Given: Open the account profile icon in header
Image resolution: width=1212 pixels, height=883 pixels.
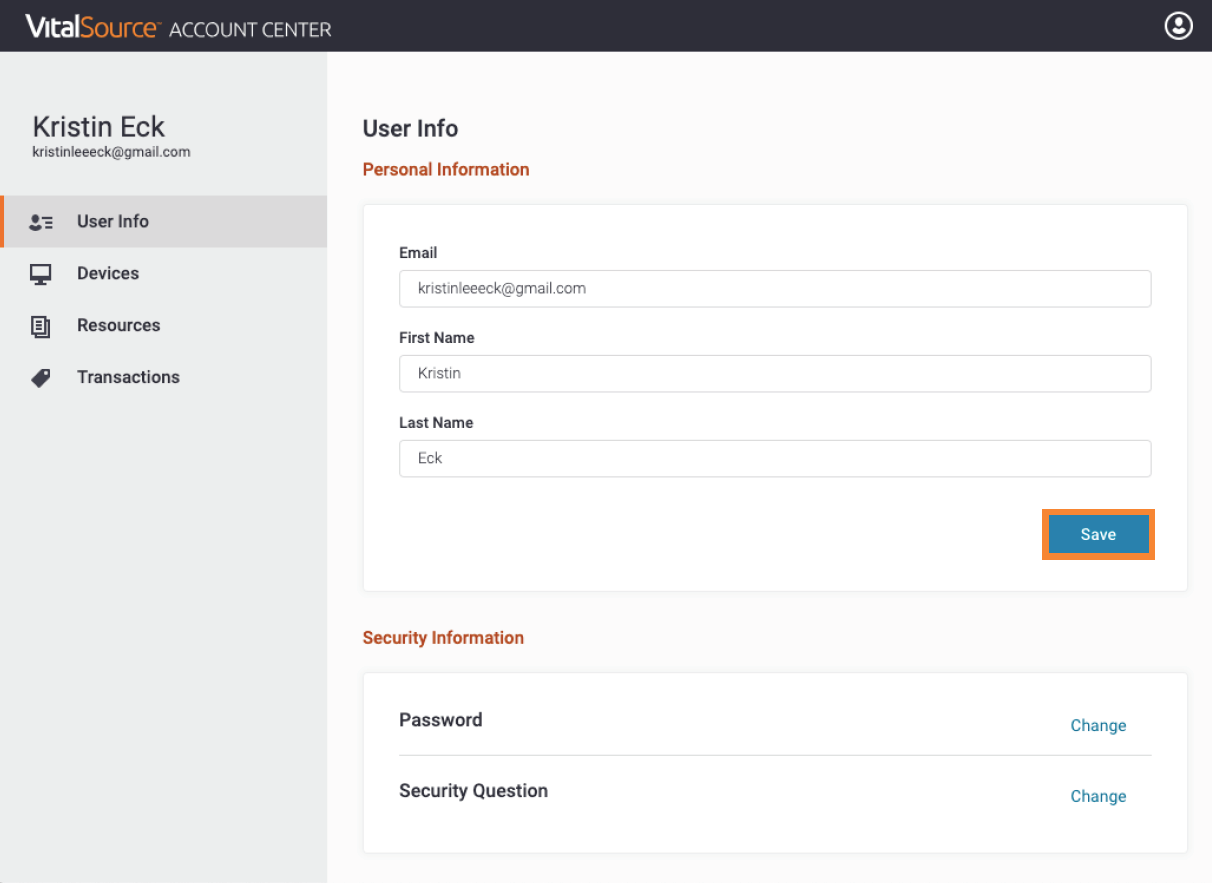Looking at the screenshot, I should (1179, 26).
